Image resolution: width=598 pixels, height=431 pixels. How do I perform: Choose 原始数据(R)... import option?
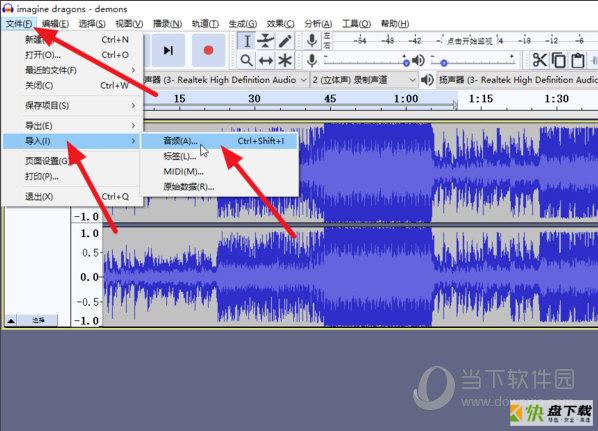click(220, 187)
